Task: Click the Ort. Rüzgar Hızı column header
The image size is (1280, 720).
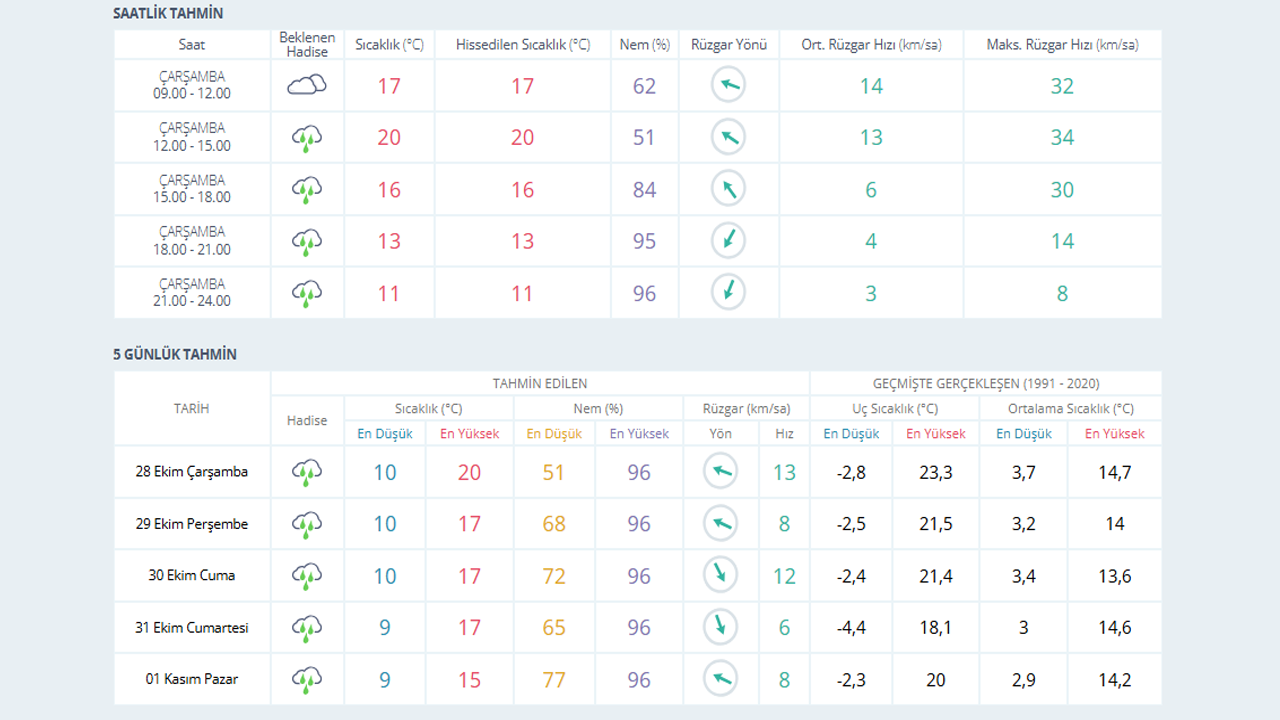Action: tap(871, 45)
